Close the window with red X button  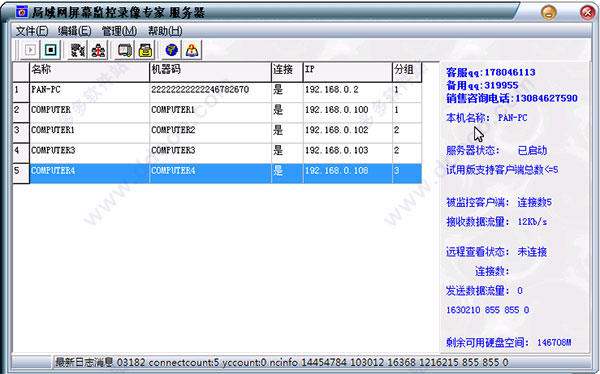click(x=588, y=13)
